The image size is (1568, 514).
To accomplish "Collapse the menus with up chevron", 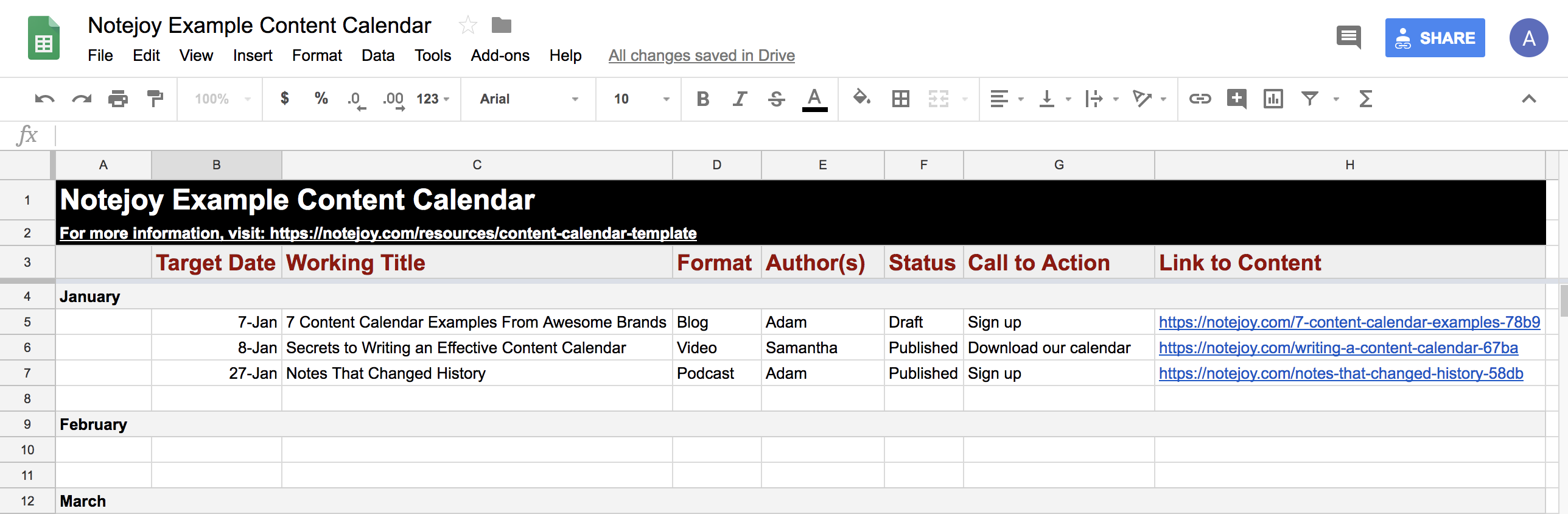I will tap(1529, 99).
